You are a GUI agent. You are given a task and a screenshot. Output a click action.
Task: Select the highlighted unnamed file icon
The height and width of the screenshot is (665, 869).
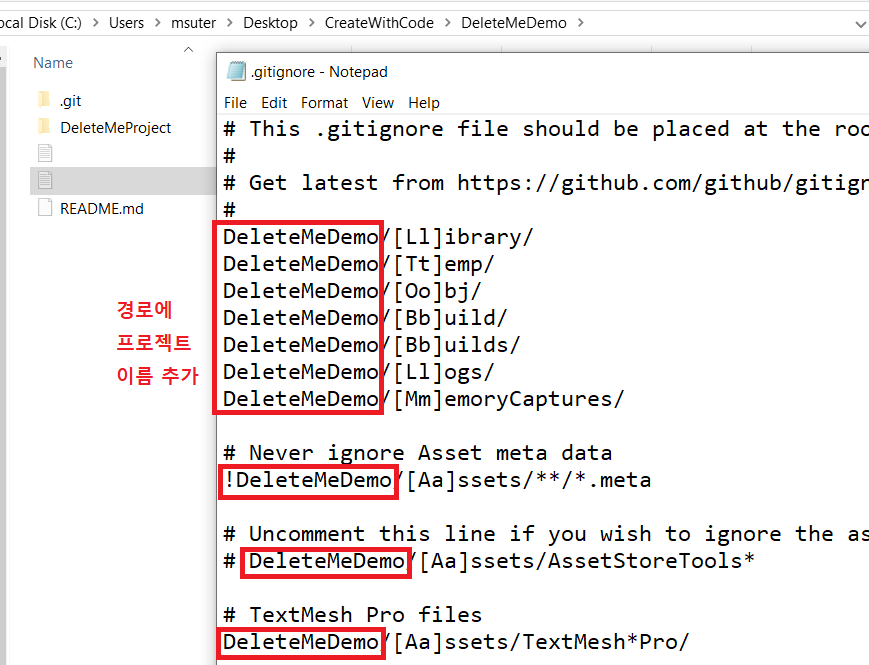pyautogui.click(x=44, y=180)
